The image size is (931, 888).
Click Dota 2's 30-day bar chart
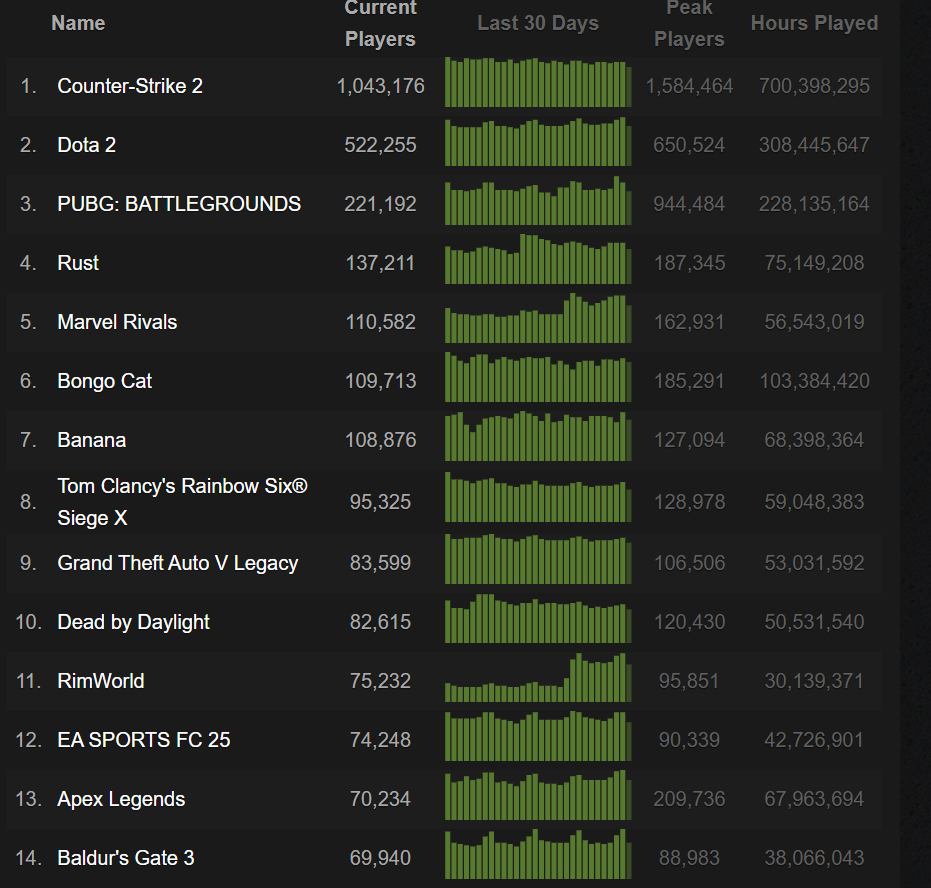538,141
